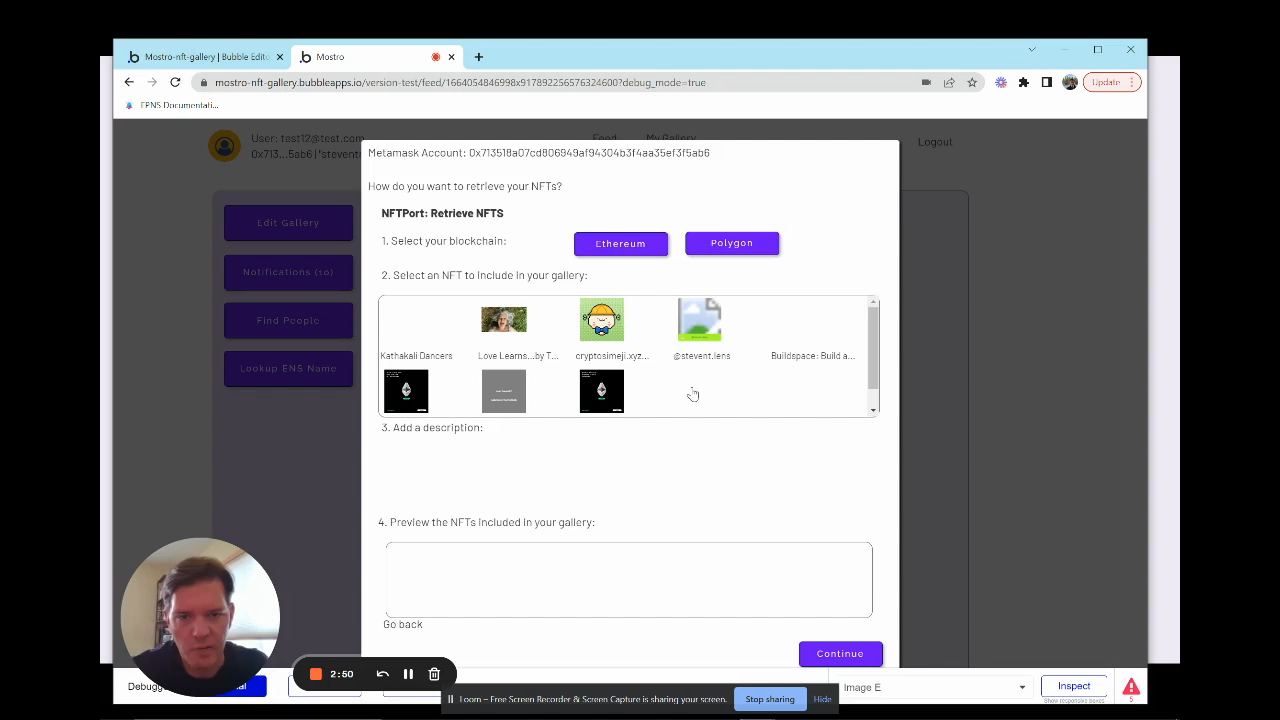Pick the cryptosimeji.xyz NFT thumbnail
The image size is (1280, 720).
point(602,320)
